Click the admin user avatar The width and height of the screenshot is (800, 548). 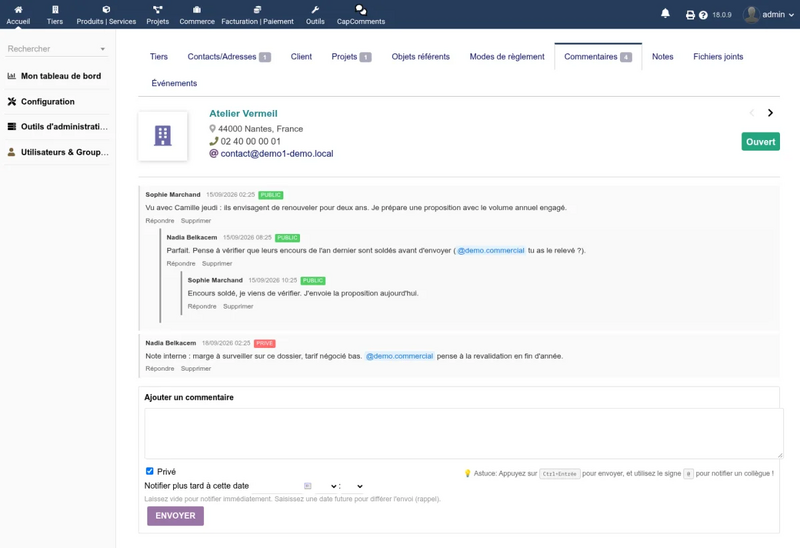[751, 14]
